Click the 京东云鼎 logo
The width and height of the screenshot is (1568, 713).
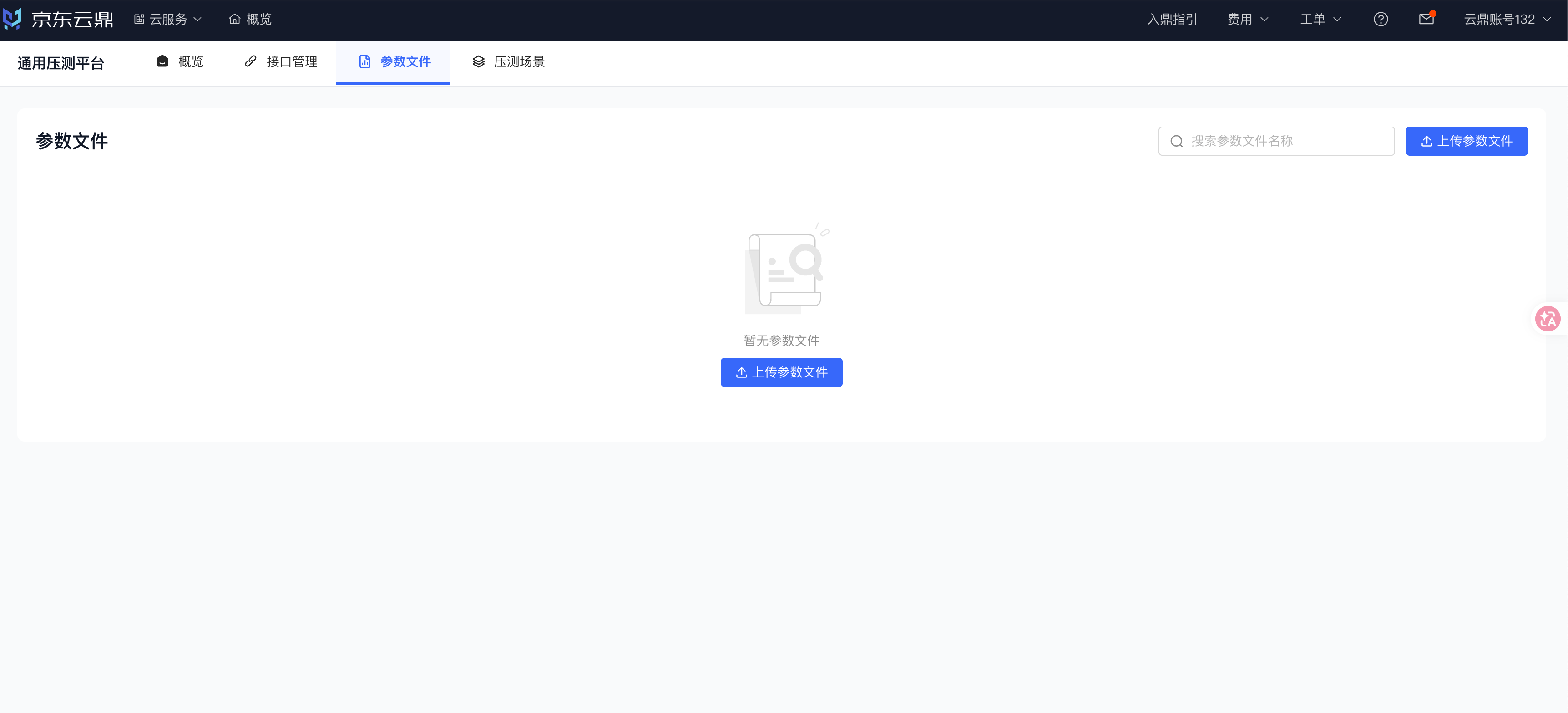click(58, 20)
